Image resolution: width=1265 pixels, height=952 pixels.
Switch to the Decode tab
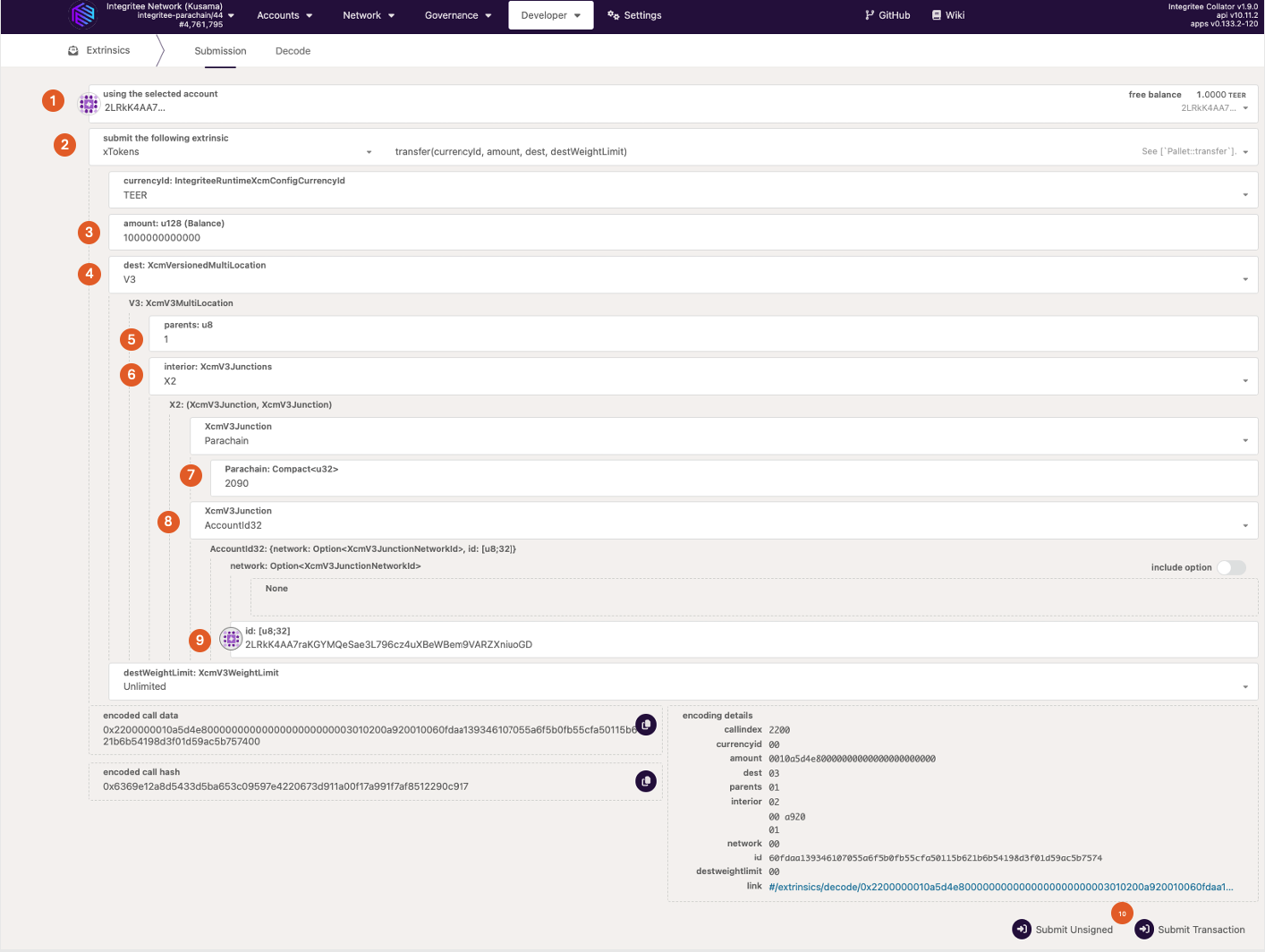(293, 51)
